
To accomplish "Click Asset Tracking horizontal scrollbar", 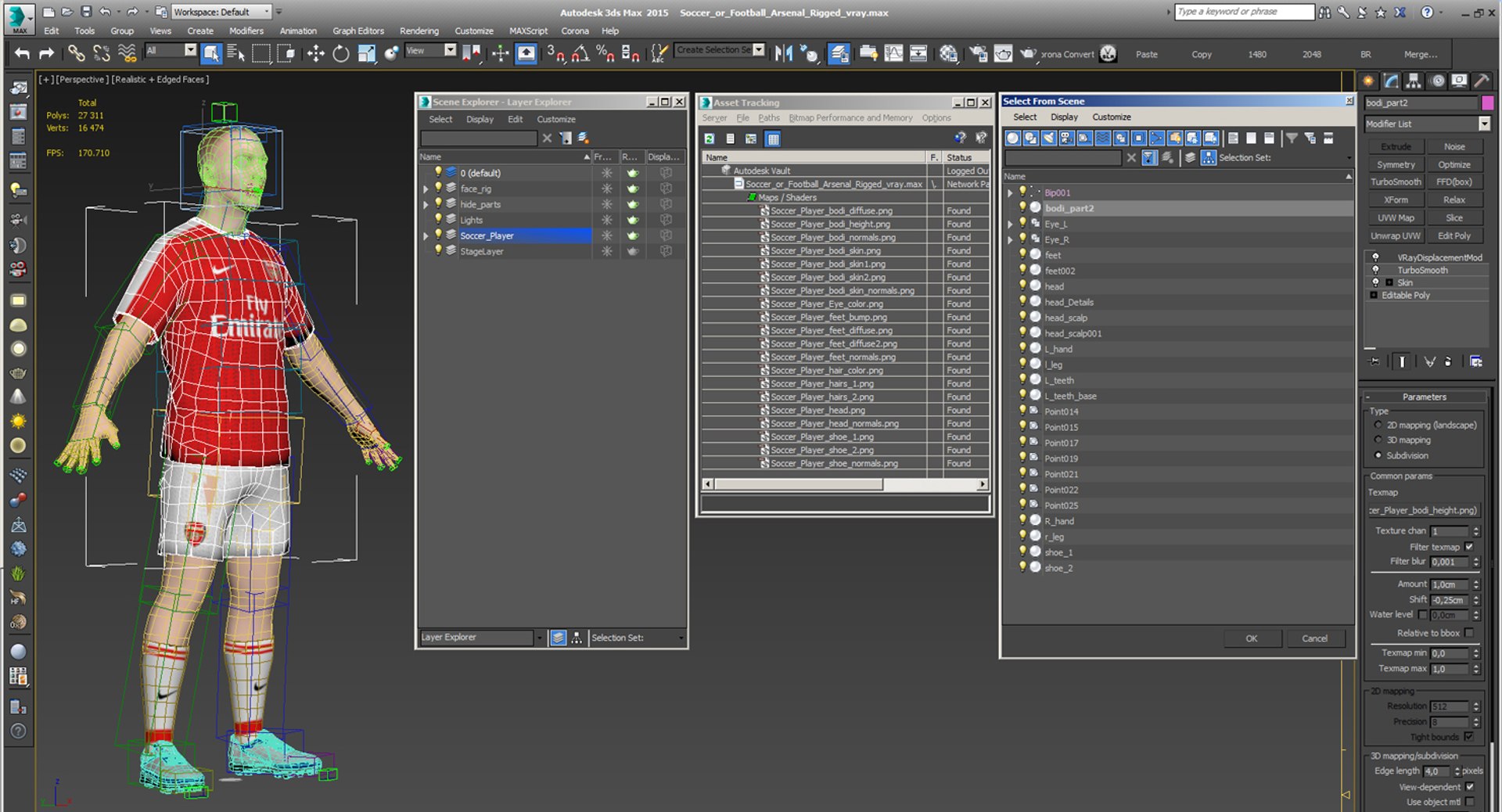I will pyautogui.click(x=845, y=484).
